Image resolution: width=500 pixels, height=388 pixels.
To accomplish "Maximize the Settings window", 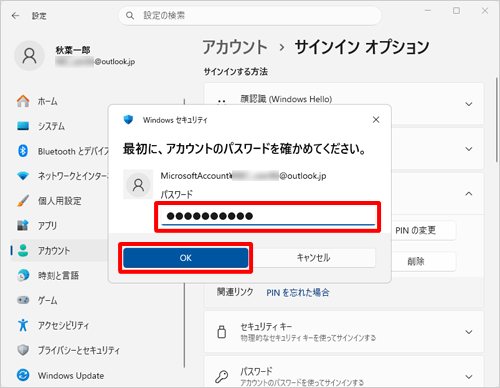I will point(456,11).
